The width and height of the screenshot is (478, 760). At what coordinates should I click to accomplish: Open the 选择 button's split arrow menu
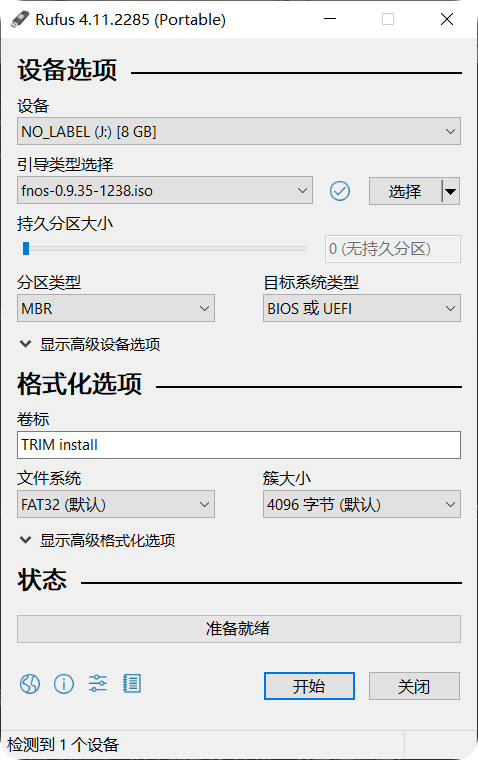451,191
